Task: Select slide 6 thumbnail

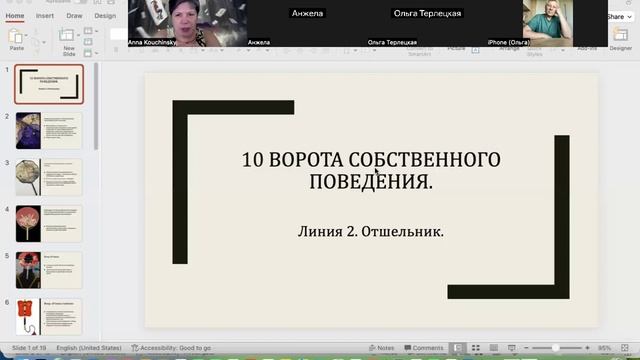Action: point(49,317)
